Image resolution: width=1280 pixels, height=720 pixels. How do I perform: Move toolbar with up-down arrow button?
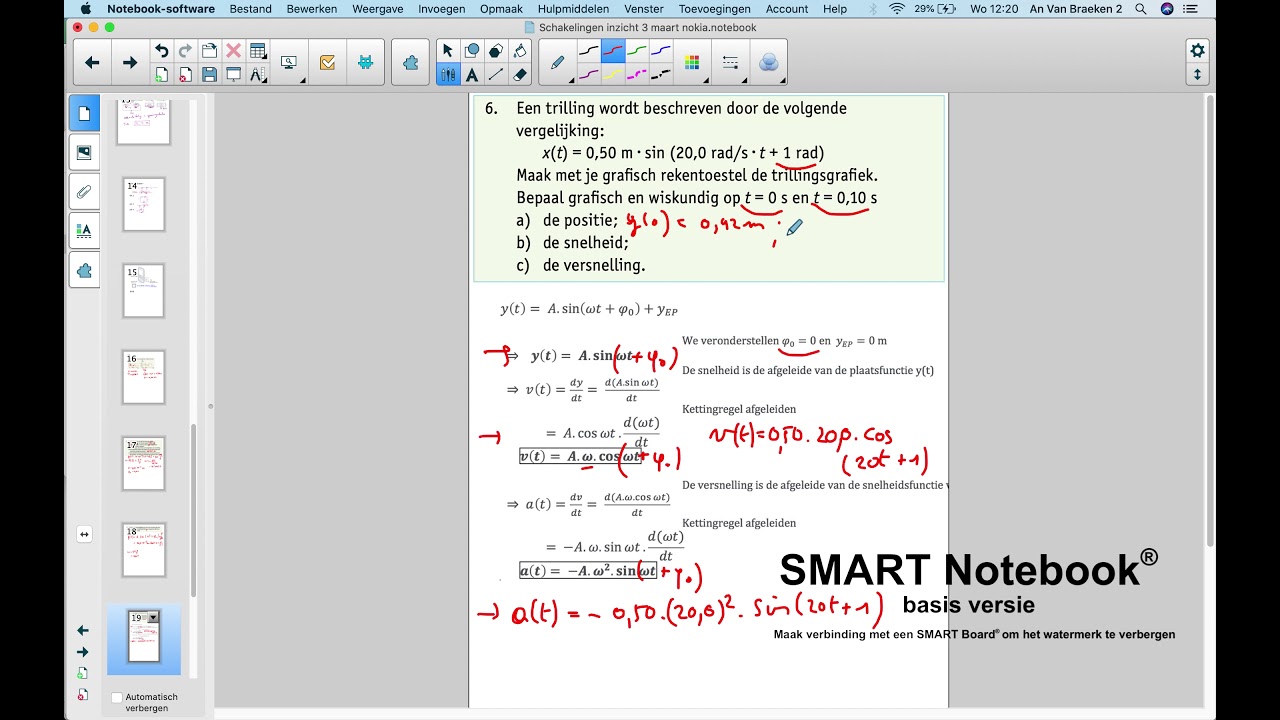(1197, 75)
